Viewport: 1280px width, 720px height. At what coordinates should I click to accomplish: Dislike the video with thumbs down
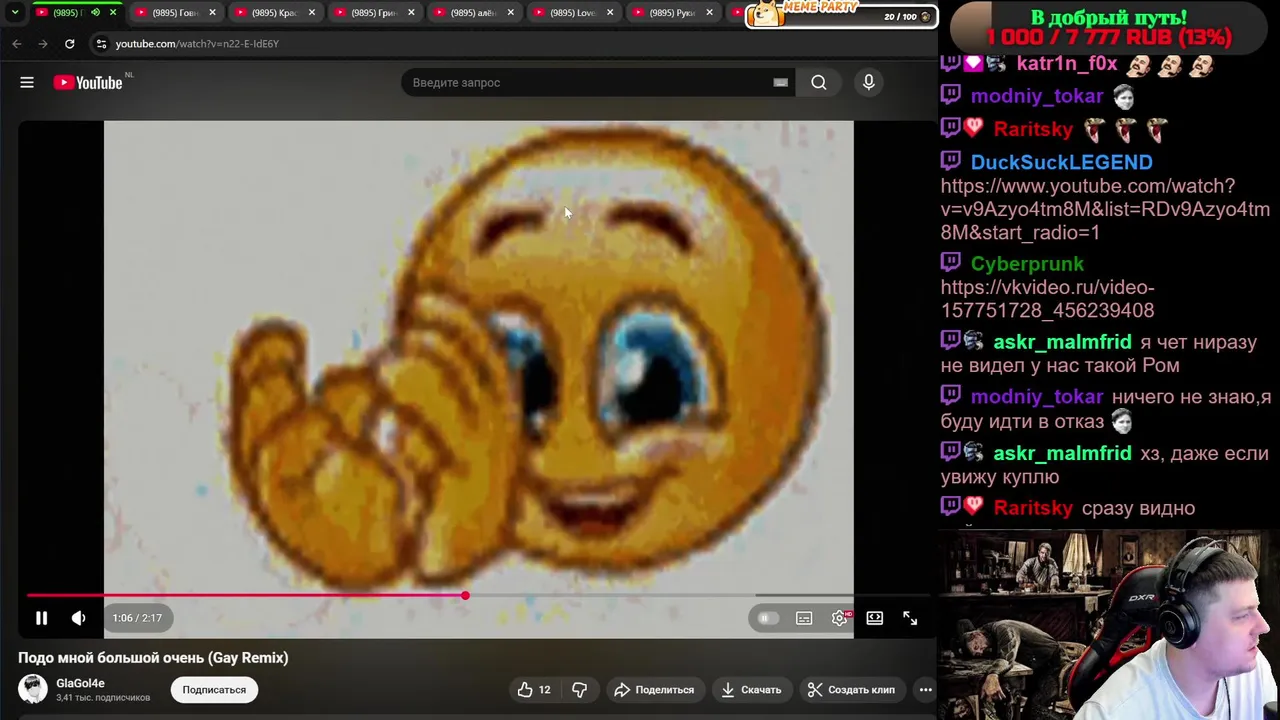pos(580,690)
